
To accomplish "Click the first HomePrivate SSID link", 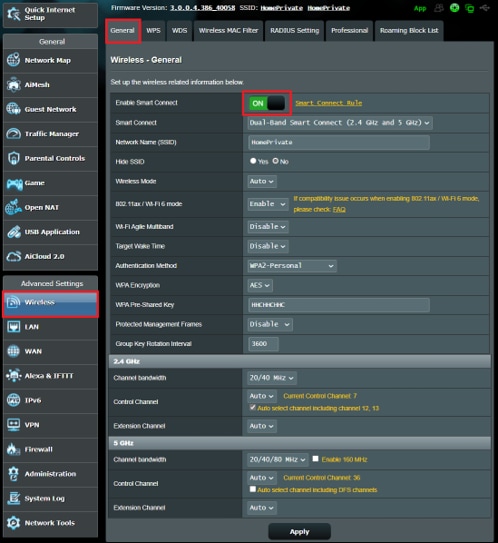I will 282,8.
